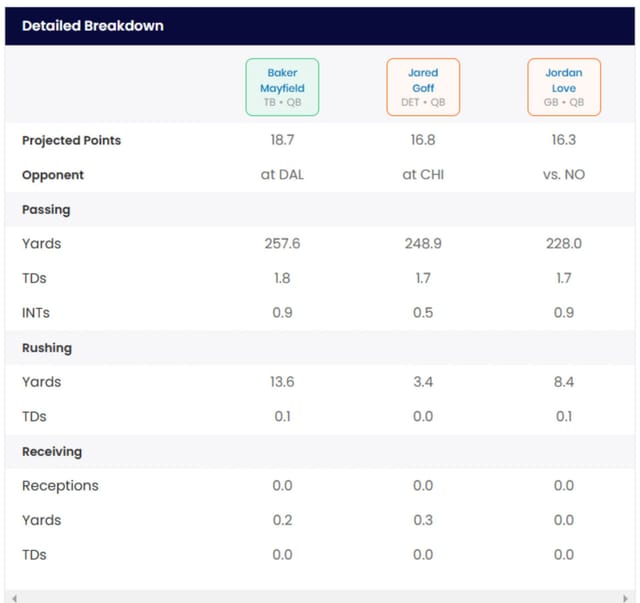Image resolution: width=640 pixels, height=603 pixels.
Task: Select Goff's 0.3 receiving yards value
Action: [423, 520]
